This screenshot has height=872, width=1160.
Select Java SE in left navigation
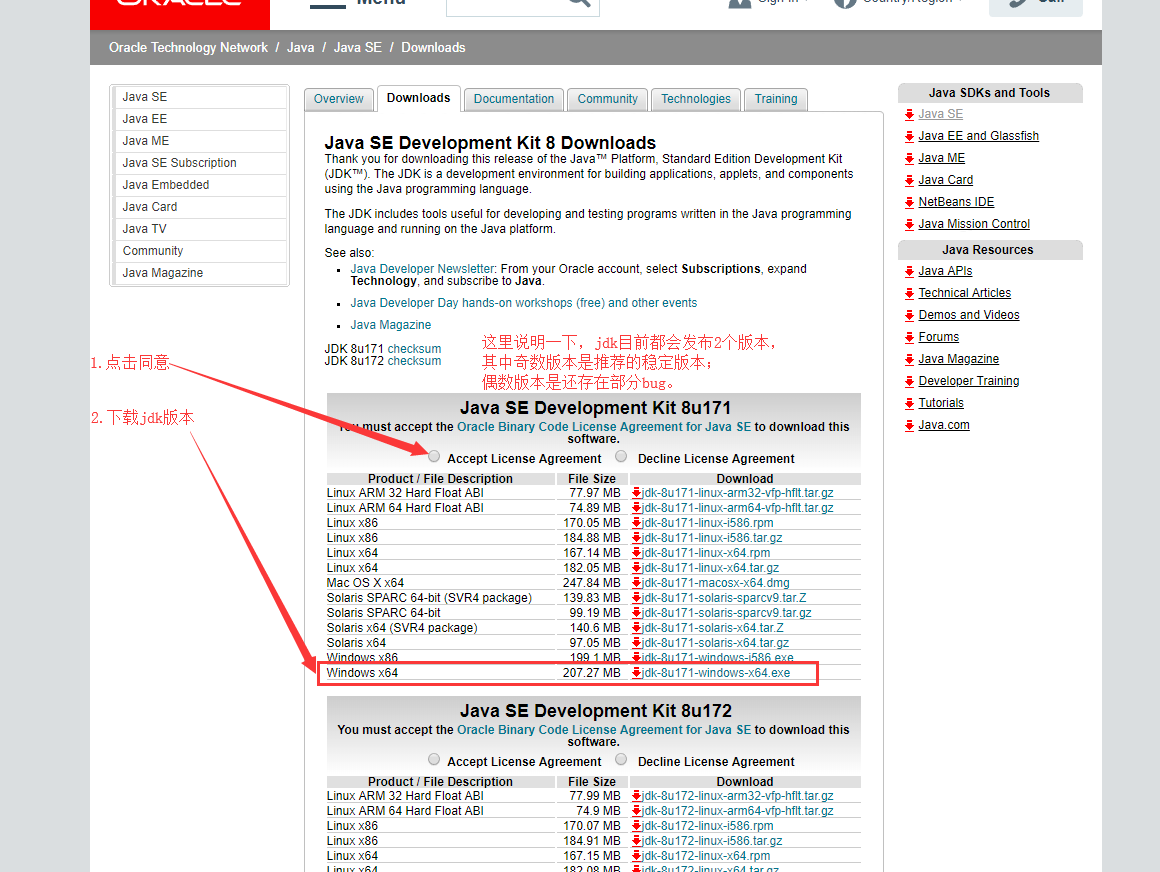pos(200,97)
